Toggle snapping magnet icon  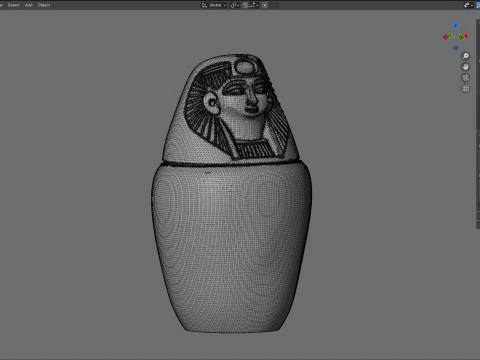(x=245, y=5)
